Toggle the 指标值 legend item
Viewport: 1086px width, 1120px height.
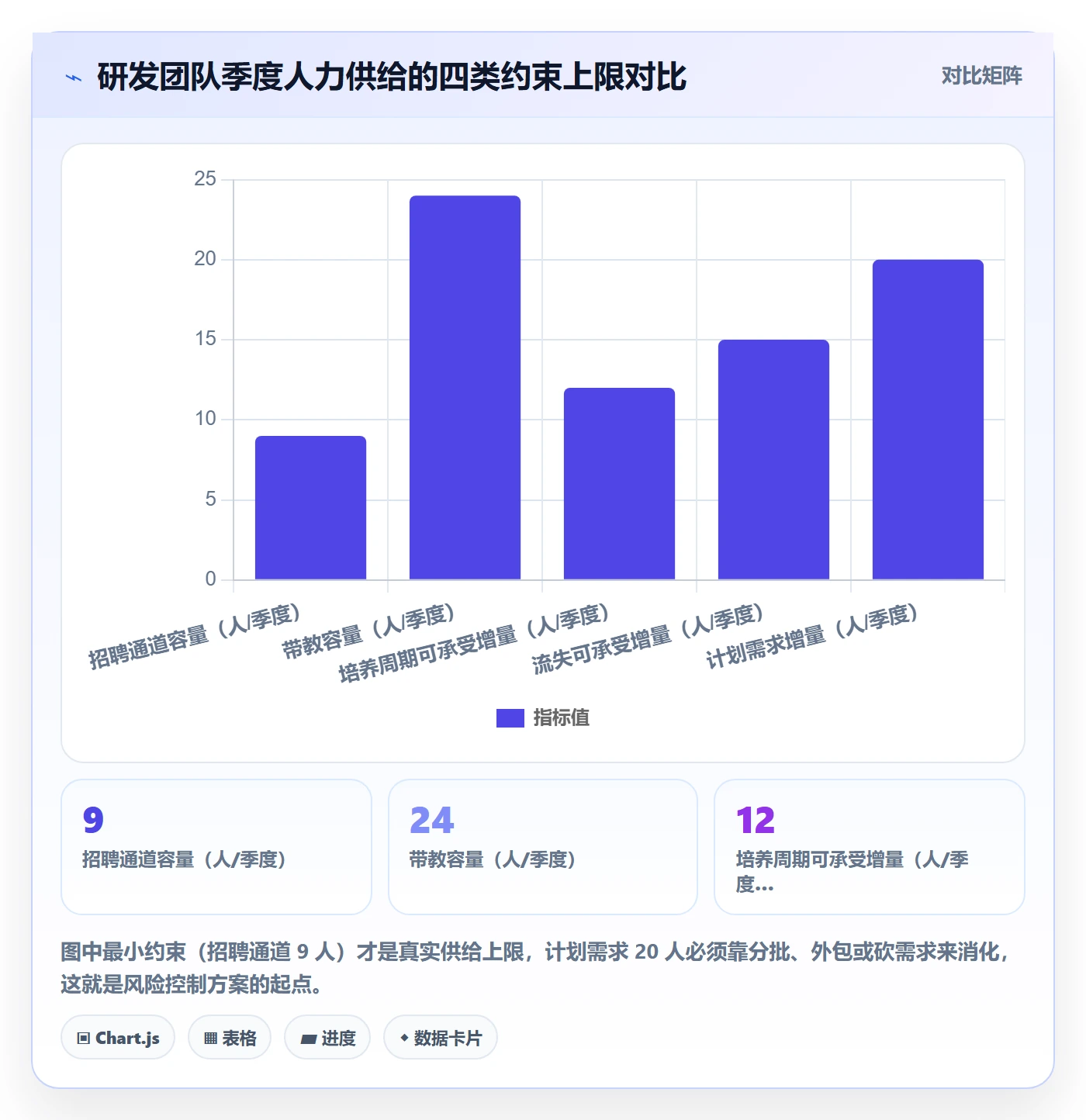coord(543,717)
